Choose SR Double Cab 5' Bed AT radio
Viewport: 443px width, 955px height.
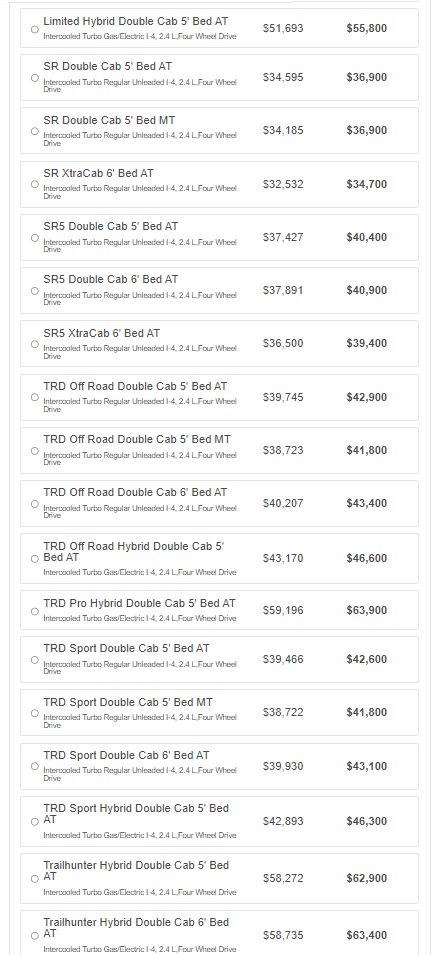pyautogui.click(x=35, y=78)
